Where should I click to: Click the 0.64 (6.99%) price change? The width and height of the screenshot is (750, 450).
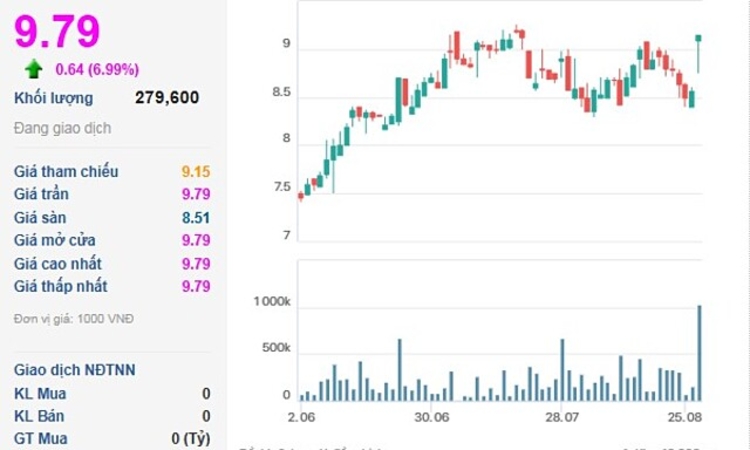click(x=97, y=69)
